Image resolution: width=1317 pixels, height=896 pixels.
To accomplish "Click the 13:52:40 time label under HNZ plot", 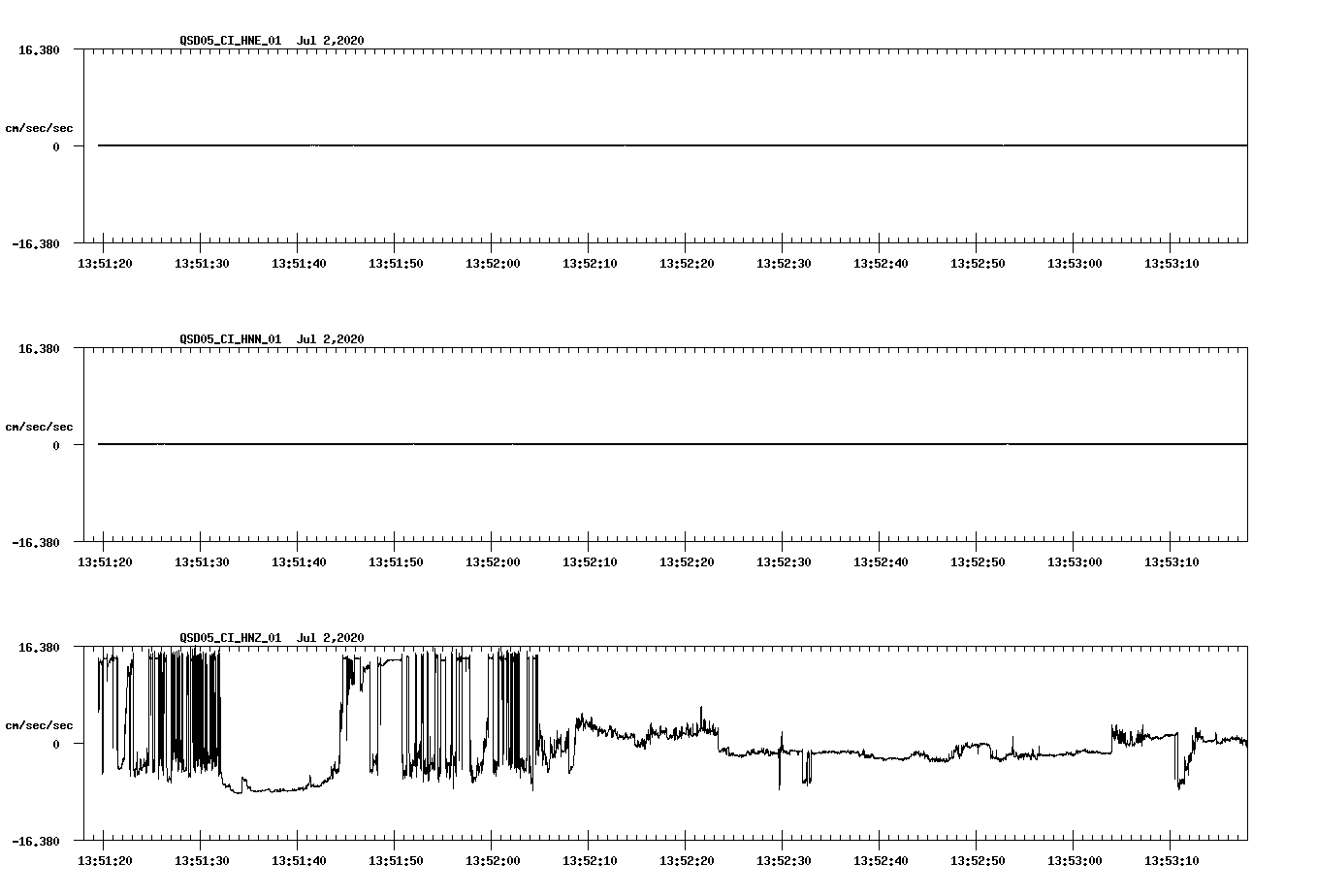I will (881, 861).
